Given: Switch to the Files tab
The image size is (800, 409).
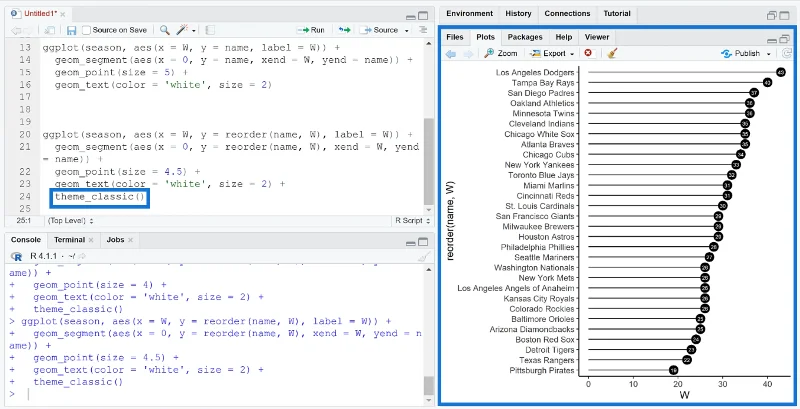Looking at the screenshot, I should 455,37.
